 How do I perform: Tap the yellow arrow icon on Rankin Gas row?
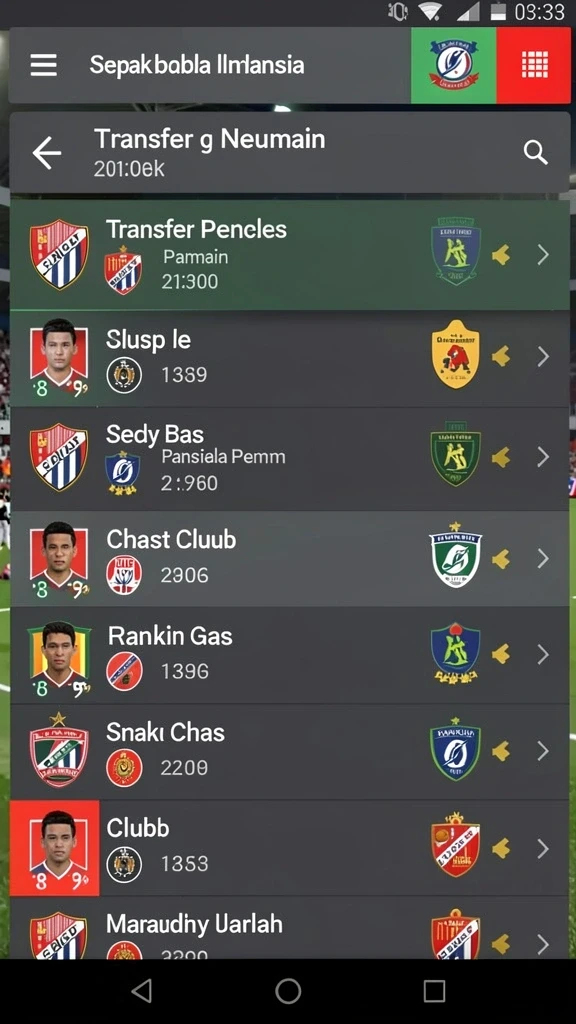(501, 654)
